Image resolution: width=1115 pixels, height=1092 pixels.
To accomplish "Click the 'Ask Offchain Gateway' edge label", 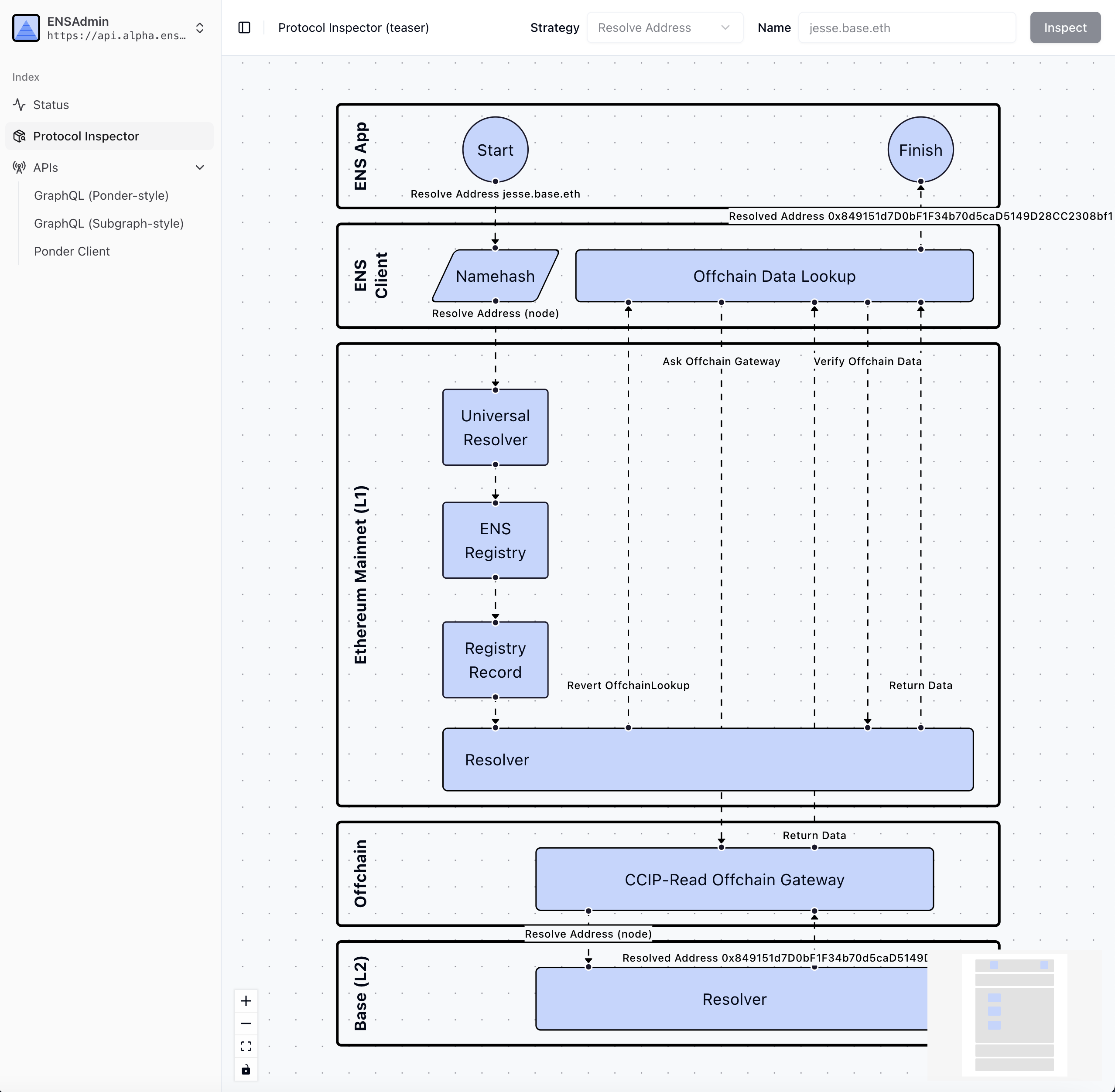I will click(x=722, y=362).
